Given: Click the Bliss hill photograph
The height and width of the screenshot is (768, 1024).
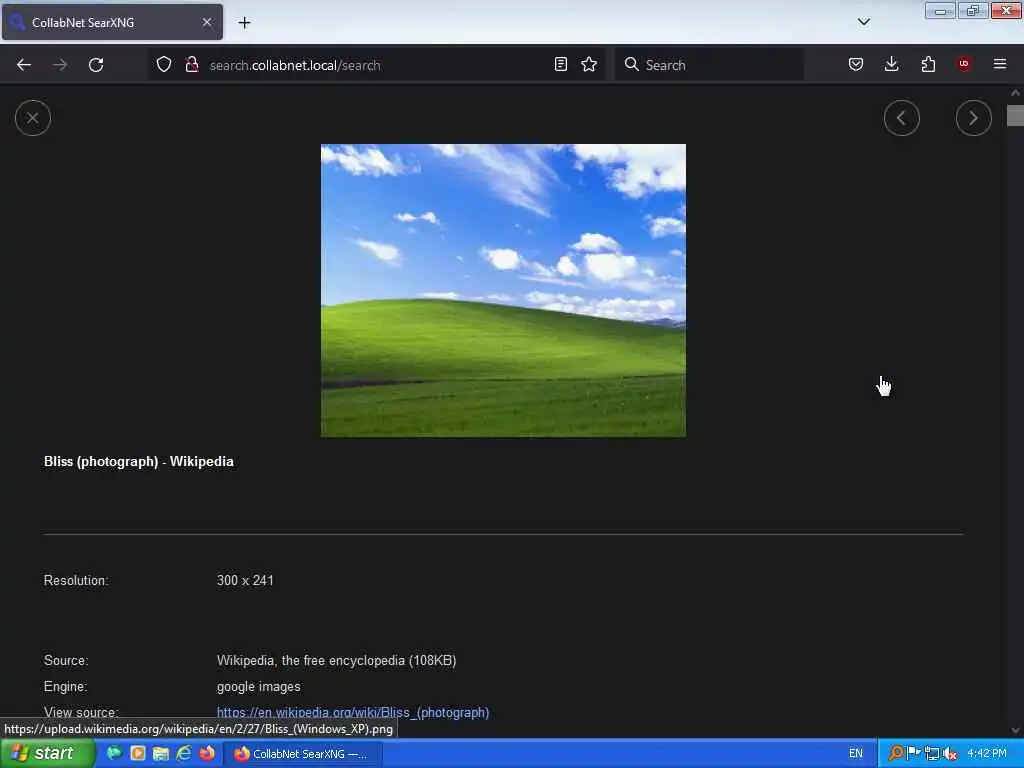Looking at the screenshot, I should point(503,290).
